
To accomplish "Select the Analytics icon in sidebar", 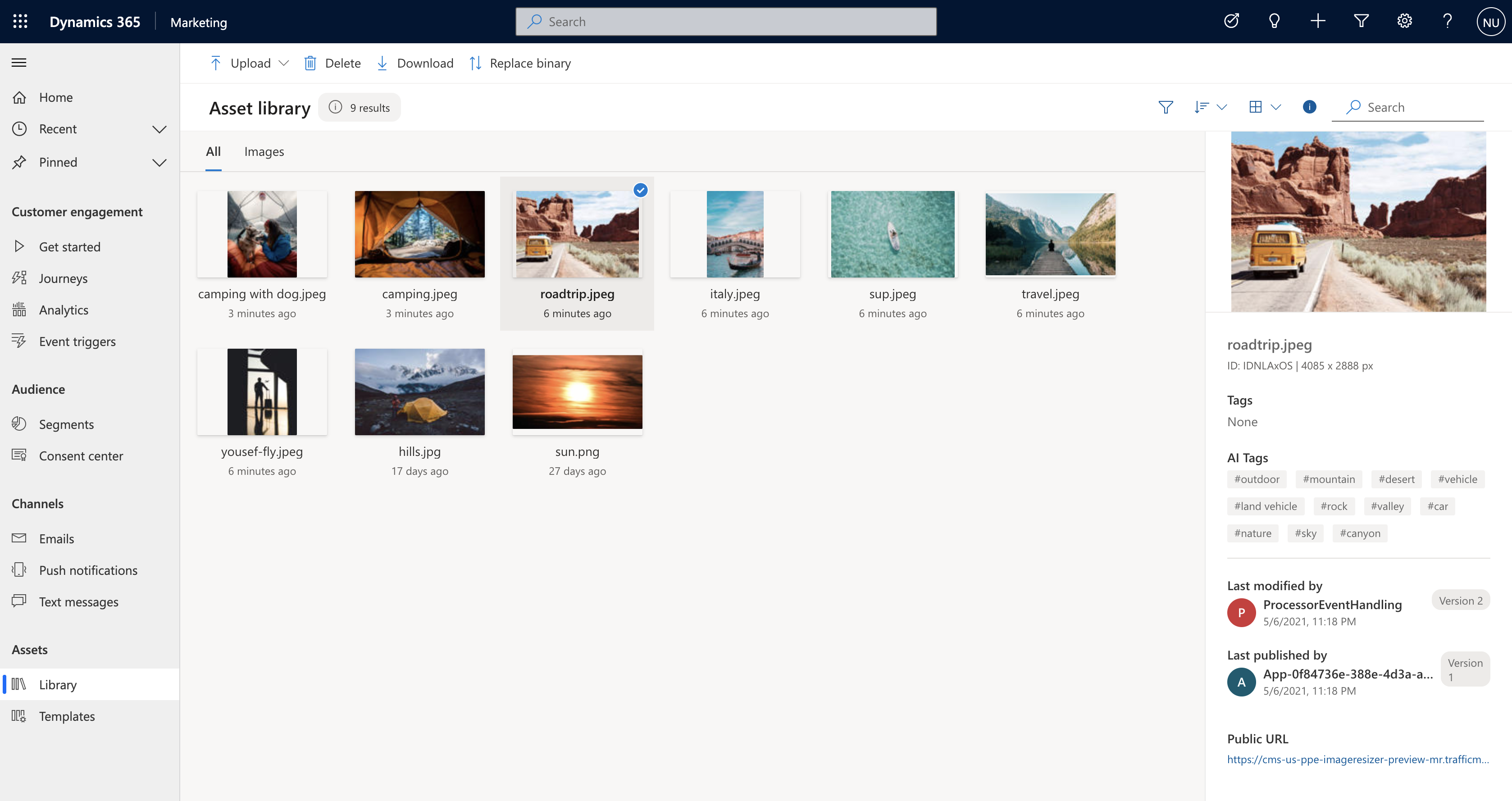I will 19,309.
